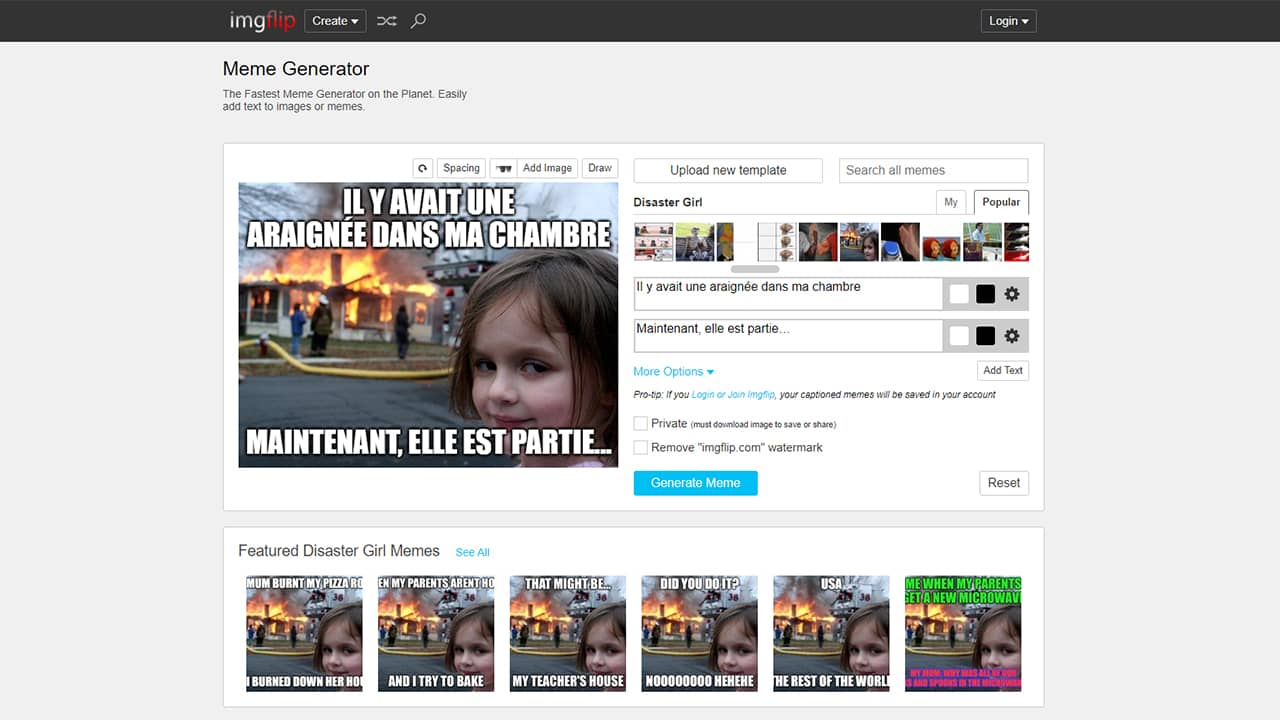The width and height of the screenshot is (1280, 720).
Task: Open 'THE REST OF THE WORLD' featured meme
Action: 831,633
